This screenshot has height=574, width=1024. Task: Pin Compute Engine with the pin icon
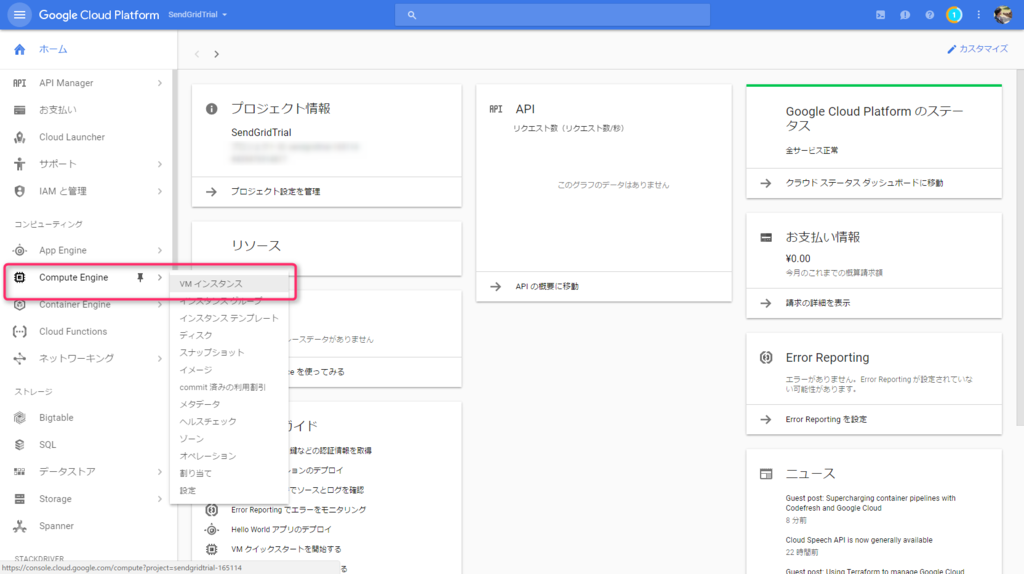[x=140, y=278]
